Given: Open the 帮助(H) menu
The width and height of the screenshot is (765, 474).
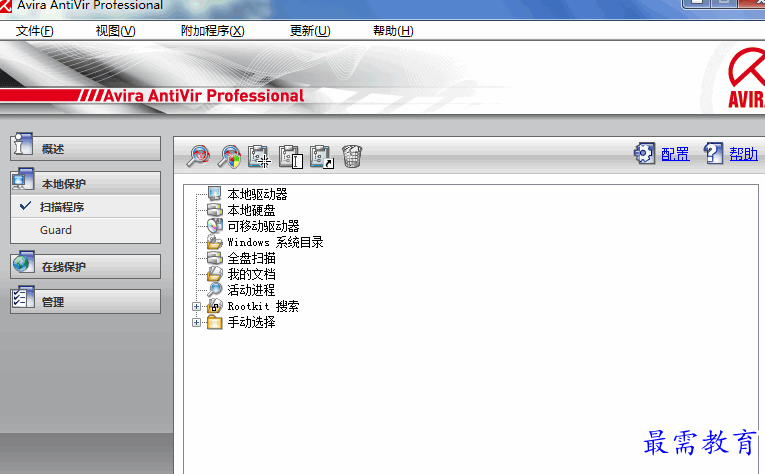Looking at the screenshot, I should tap(393, 31).
